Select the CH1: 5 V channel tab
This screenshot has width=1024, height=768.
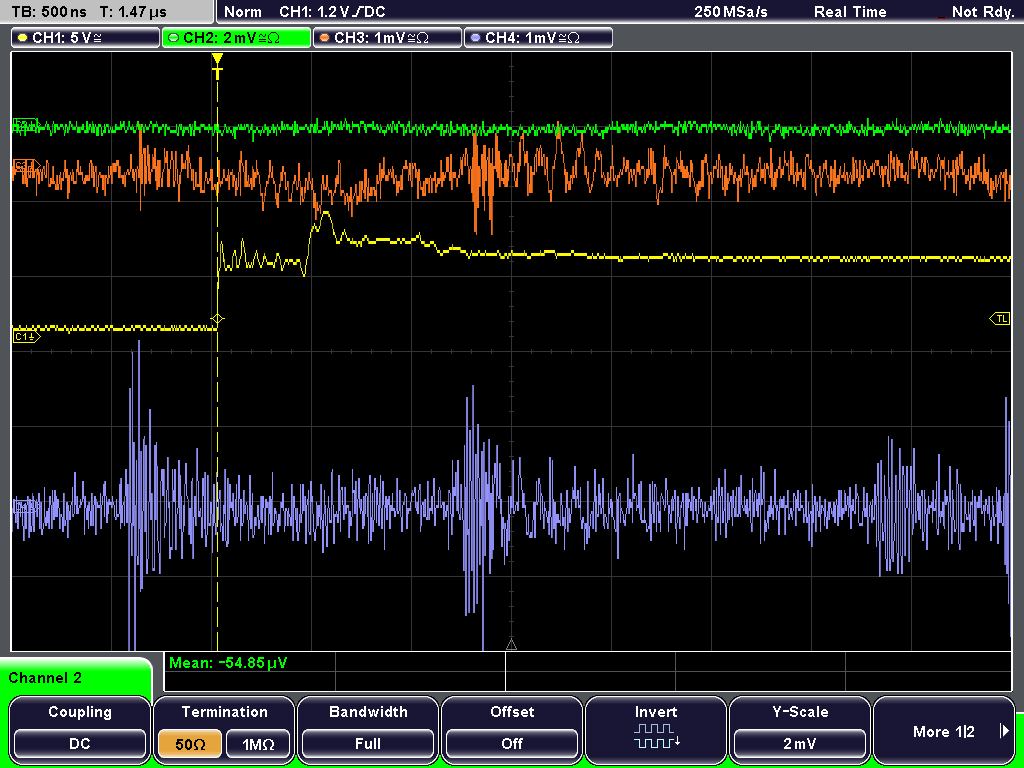tap(86, 37)
